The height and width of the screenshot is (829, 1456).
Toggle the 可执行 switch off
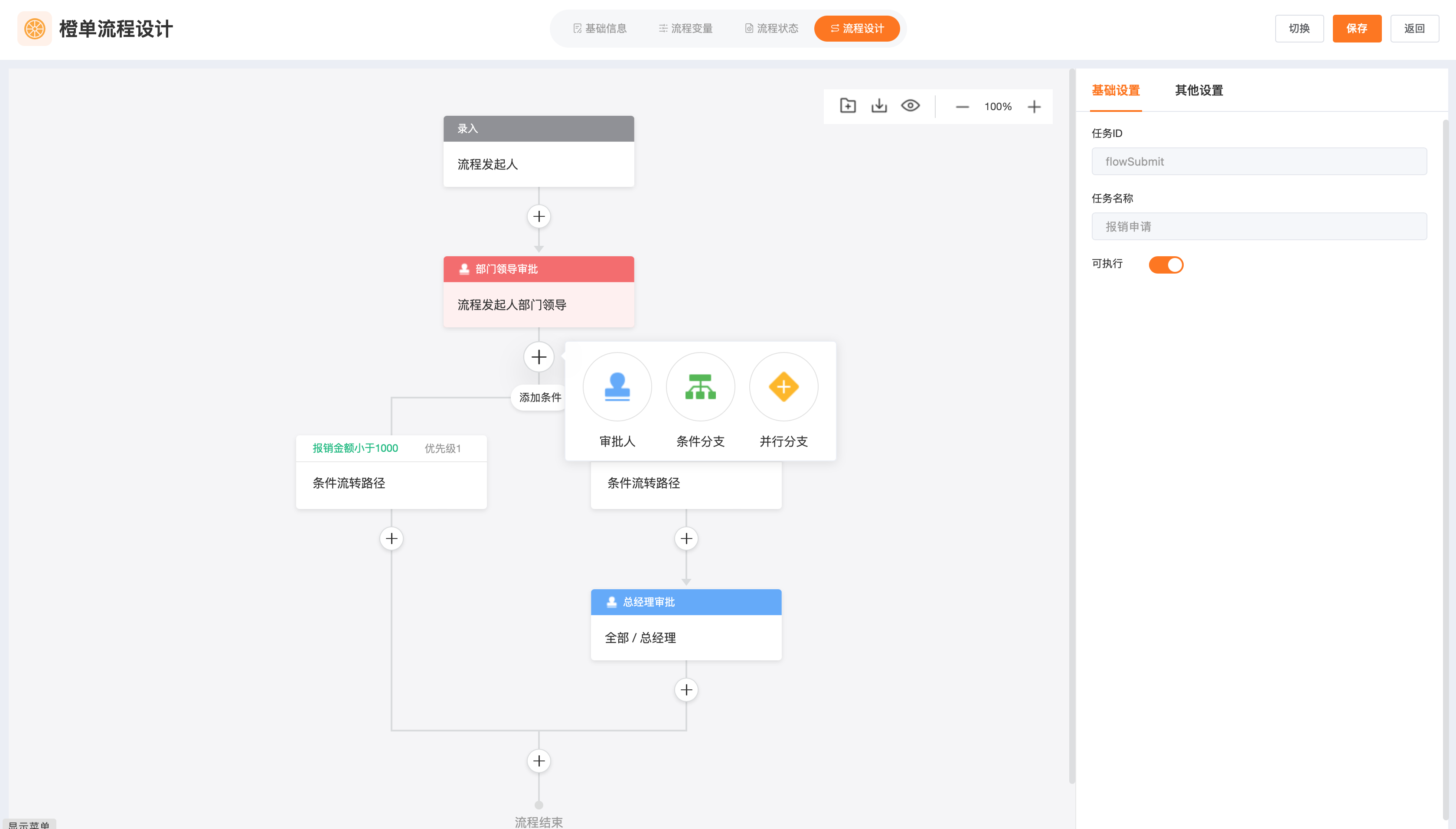[1165, 265]
